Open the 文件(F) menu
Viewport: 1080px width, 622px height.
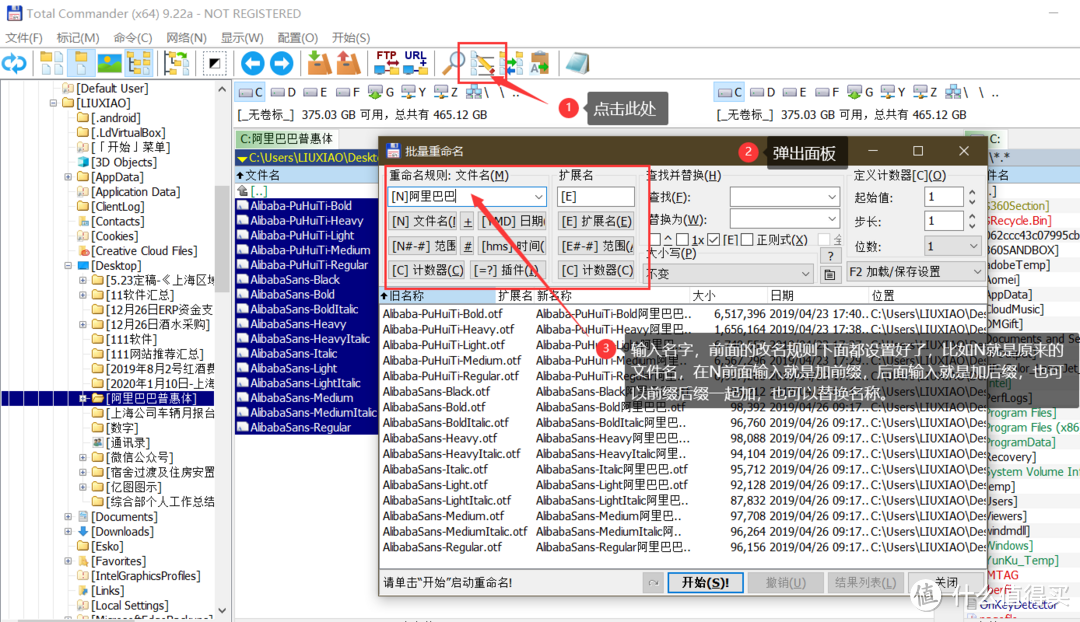[x=24, y=38]
